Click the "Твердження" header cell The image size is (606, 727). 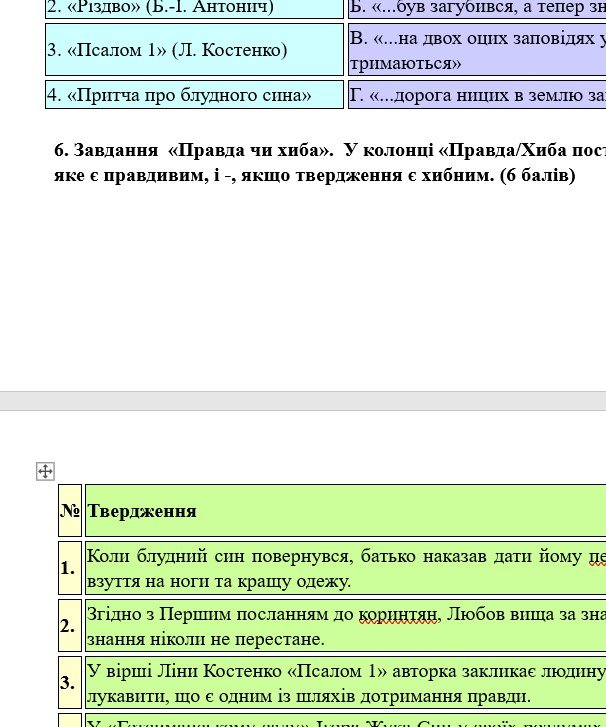coord(142,511)
